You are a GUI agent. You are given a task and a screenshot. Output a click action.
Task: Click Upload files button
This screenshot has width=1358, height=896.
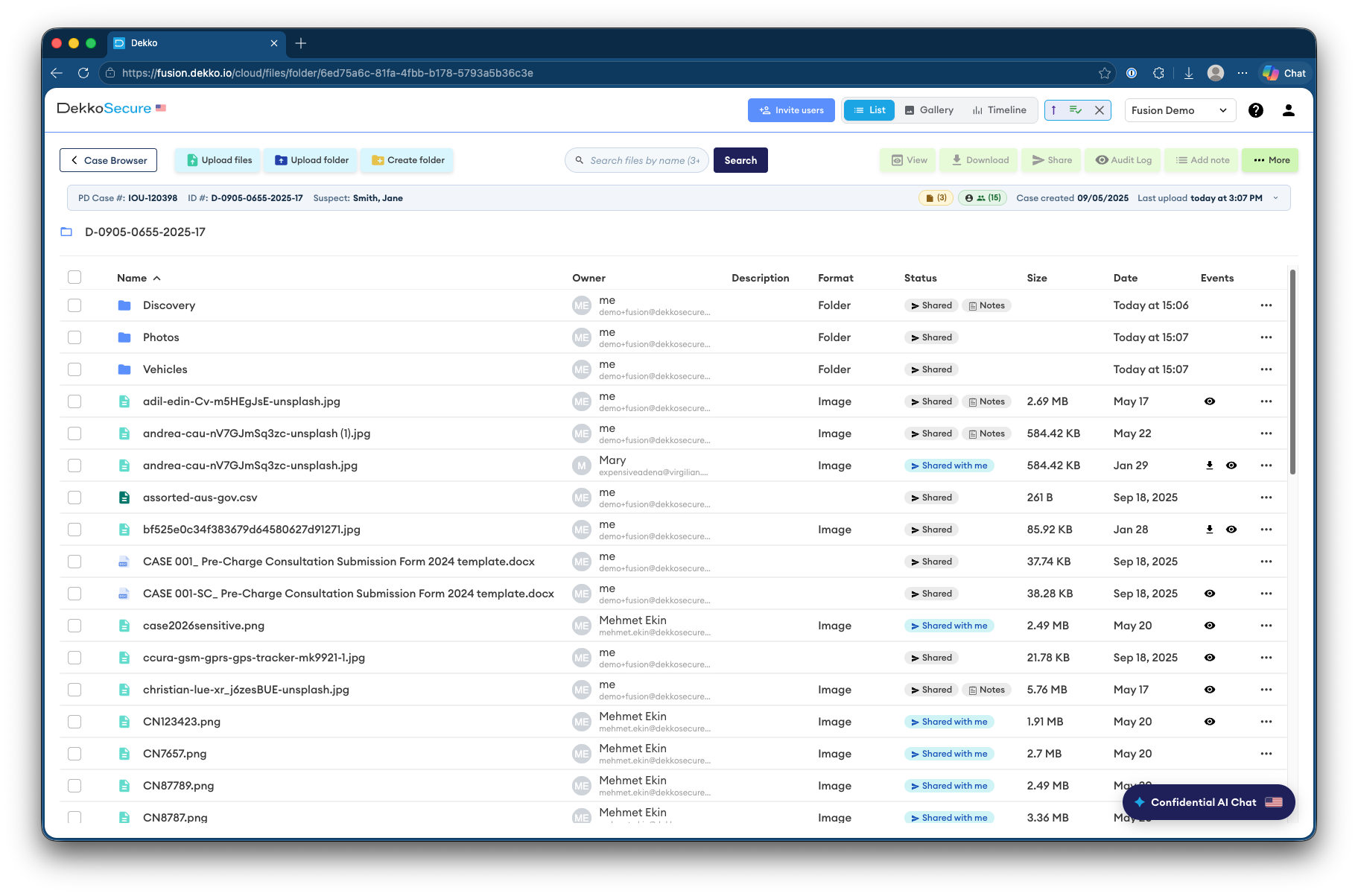point(218,160)
